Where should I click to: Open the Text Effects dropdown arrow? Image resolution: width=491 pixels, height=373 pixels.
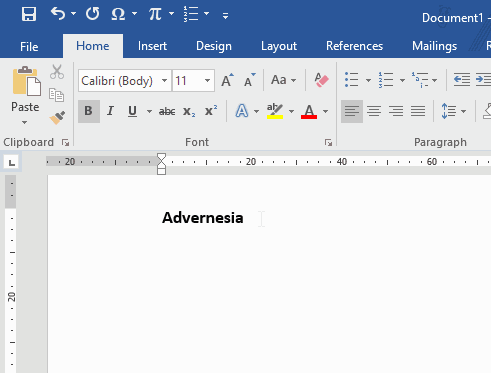[x=256, y=111]
